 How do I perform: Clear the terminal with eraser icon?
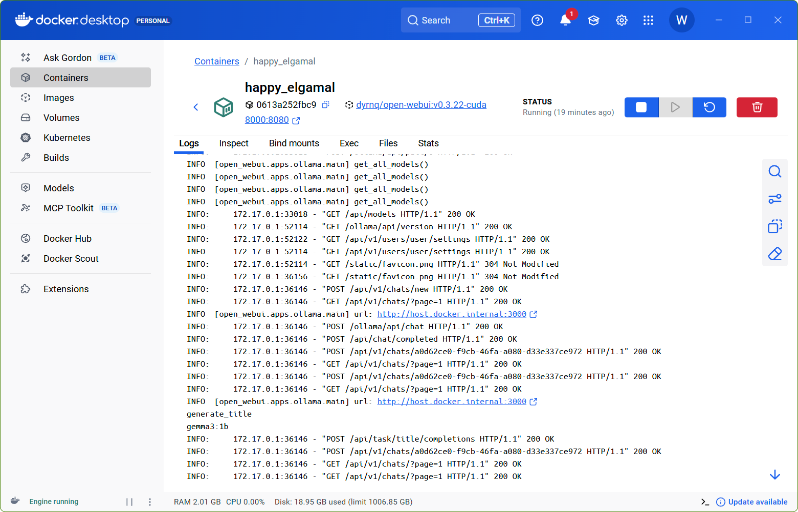tap(774, 254)
